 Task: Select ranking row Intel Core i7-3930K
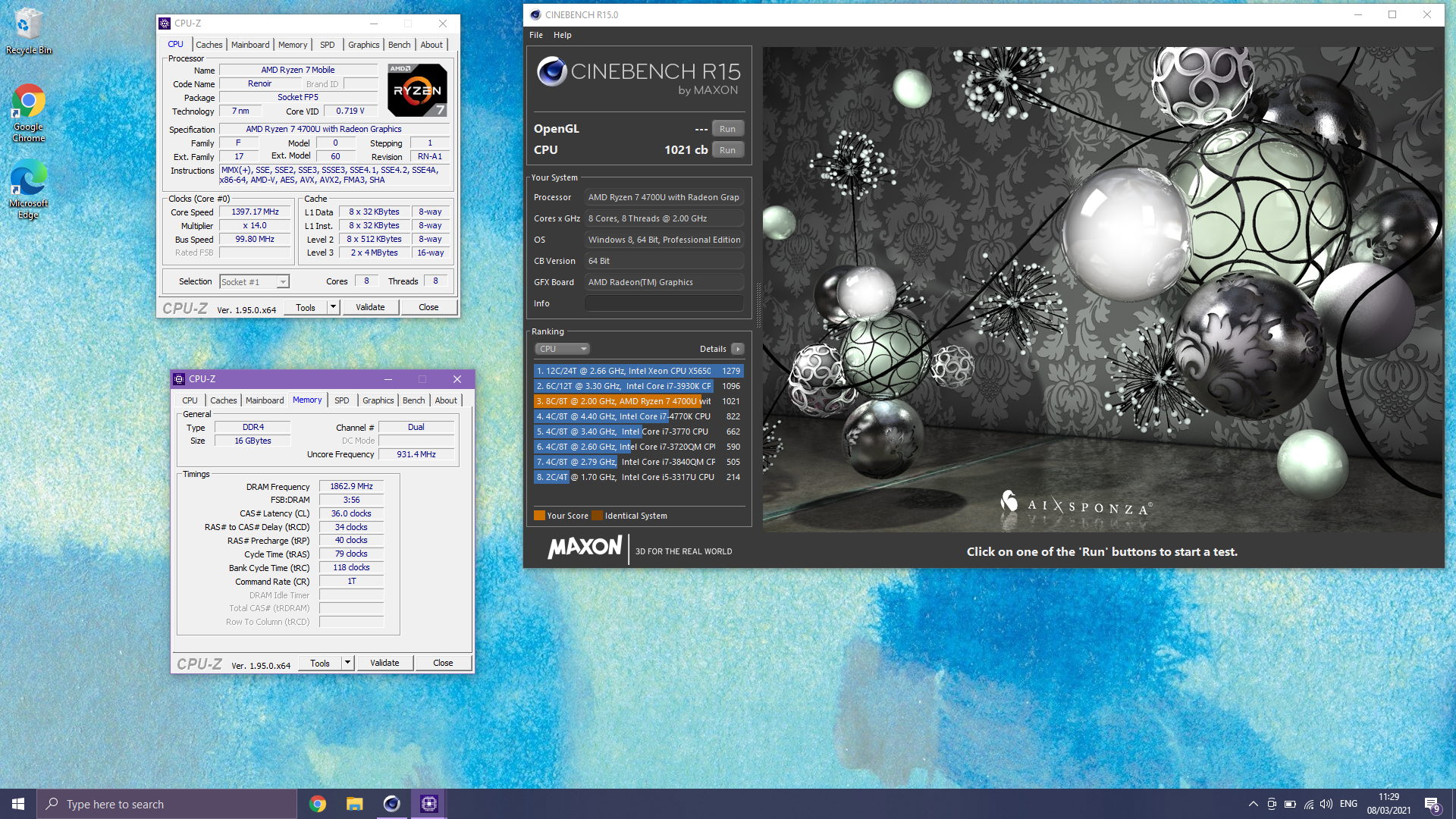click(639, 386)
